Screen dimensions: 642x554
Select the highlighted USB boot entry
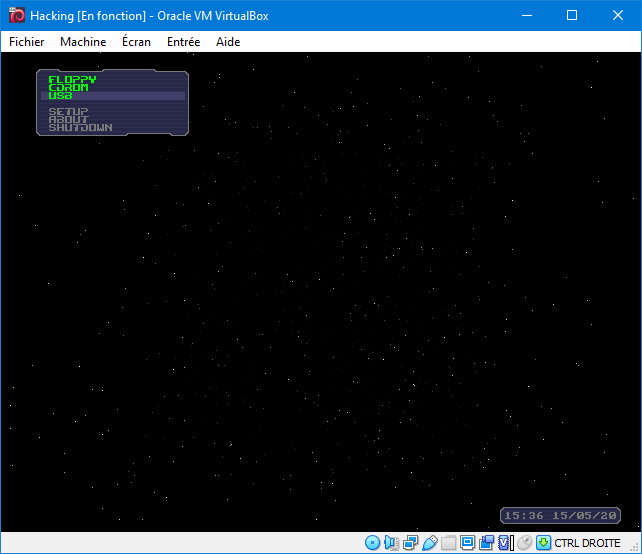(60, 96)
